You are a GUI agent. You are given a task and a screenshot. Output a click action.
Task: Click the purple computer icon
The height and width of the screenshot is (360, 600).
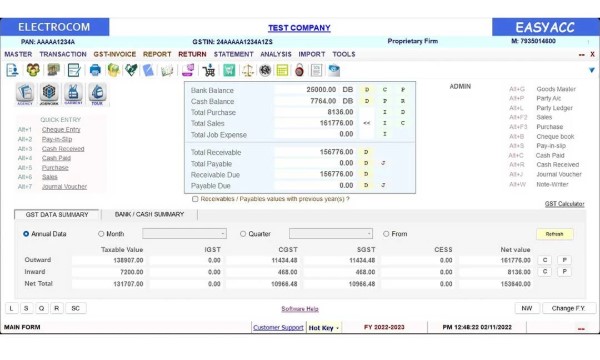point(188,70)
